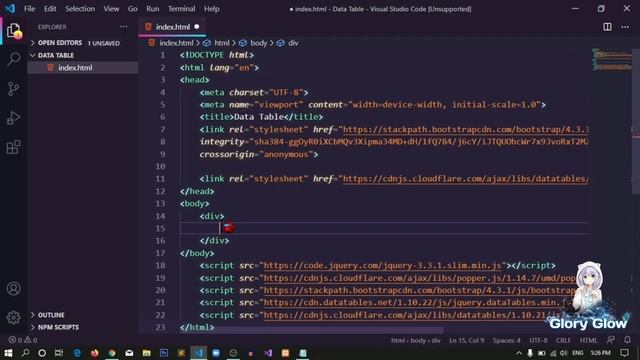The height and width of the screenshot is (360, 640).
Task: Open the Mail app from taskbar
Action: point(129,353)
